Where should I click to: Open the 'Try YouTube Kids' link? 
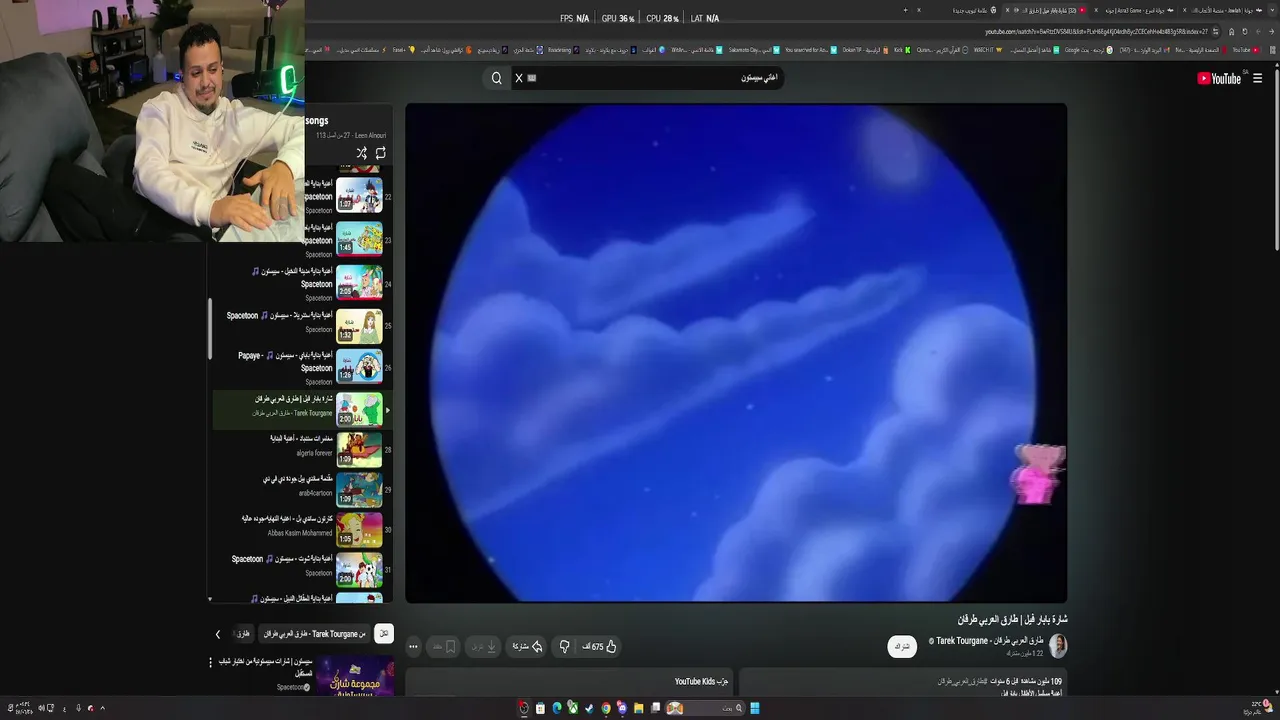(701, 682)
